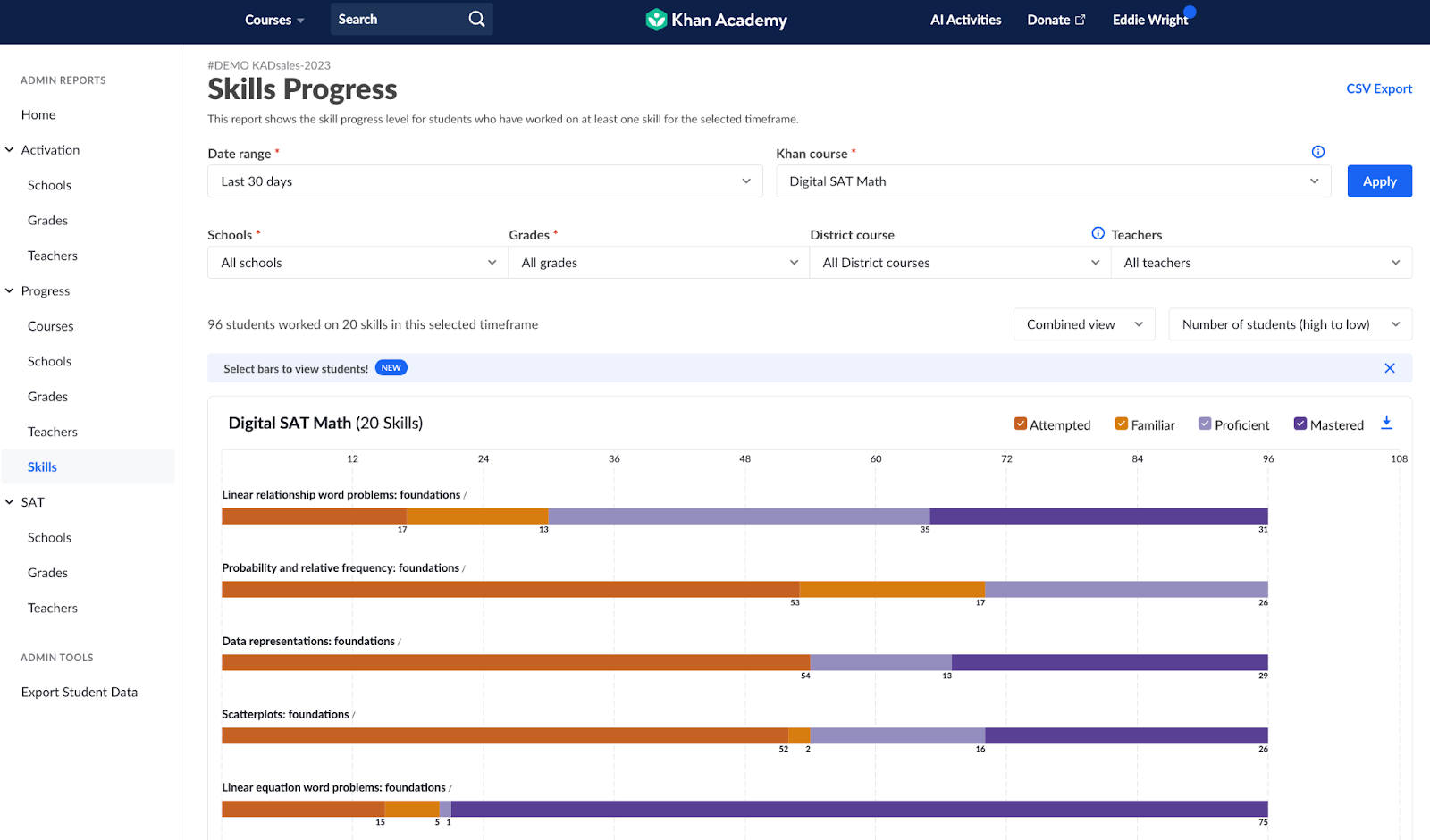The height and width of the screenshot is (840, 1430).
Task: Open the Eddie Wright account menu
Action: (x=1149, y=19)
